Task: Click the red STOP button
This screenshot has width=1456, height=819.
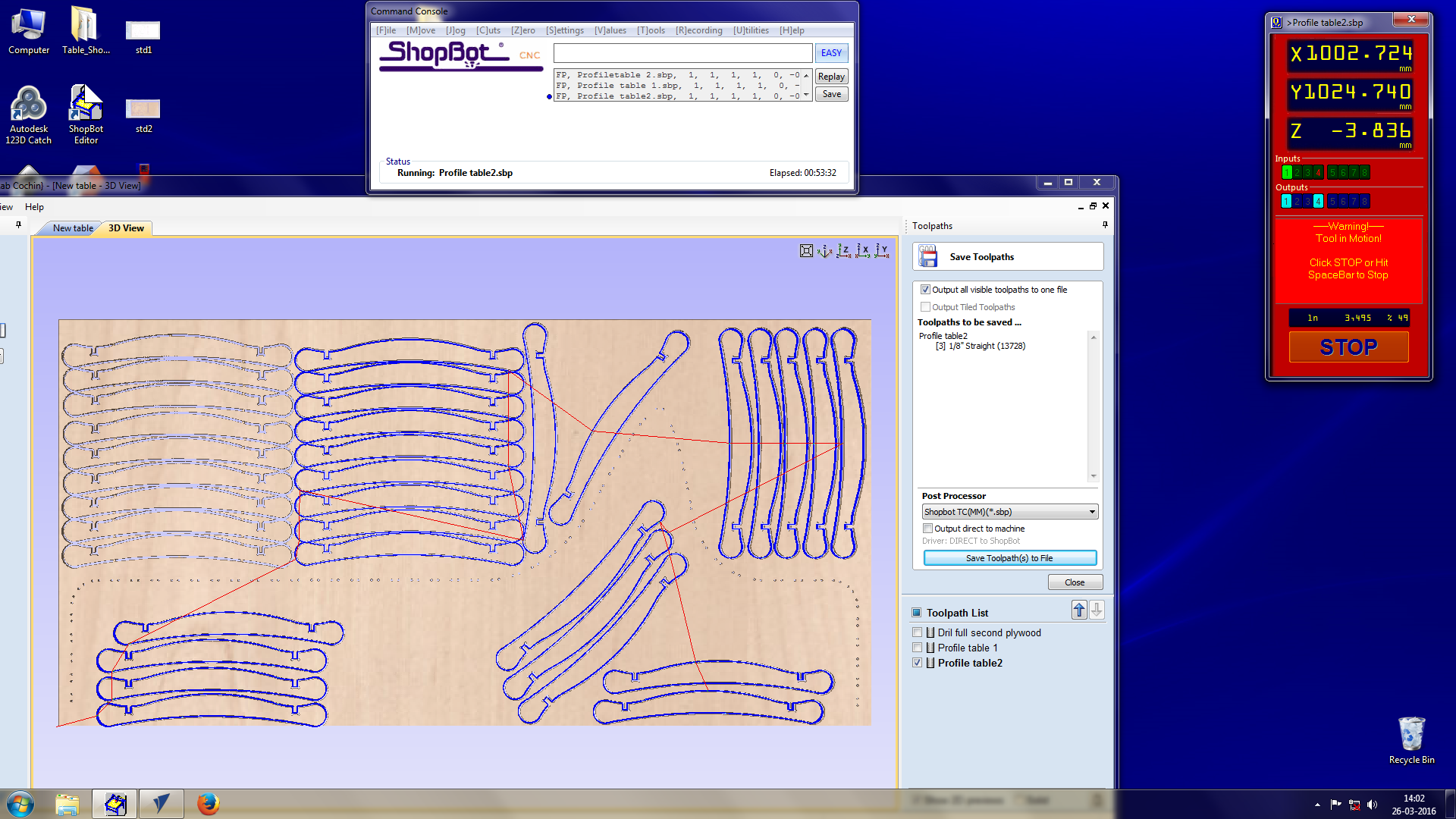Action: tap(1348, 347)
